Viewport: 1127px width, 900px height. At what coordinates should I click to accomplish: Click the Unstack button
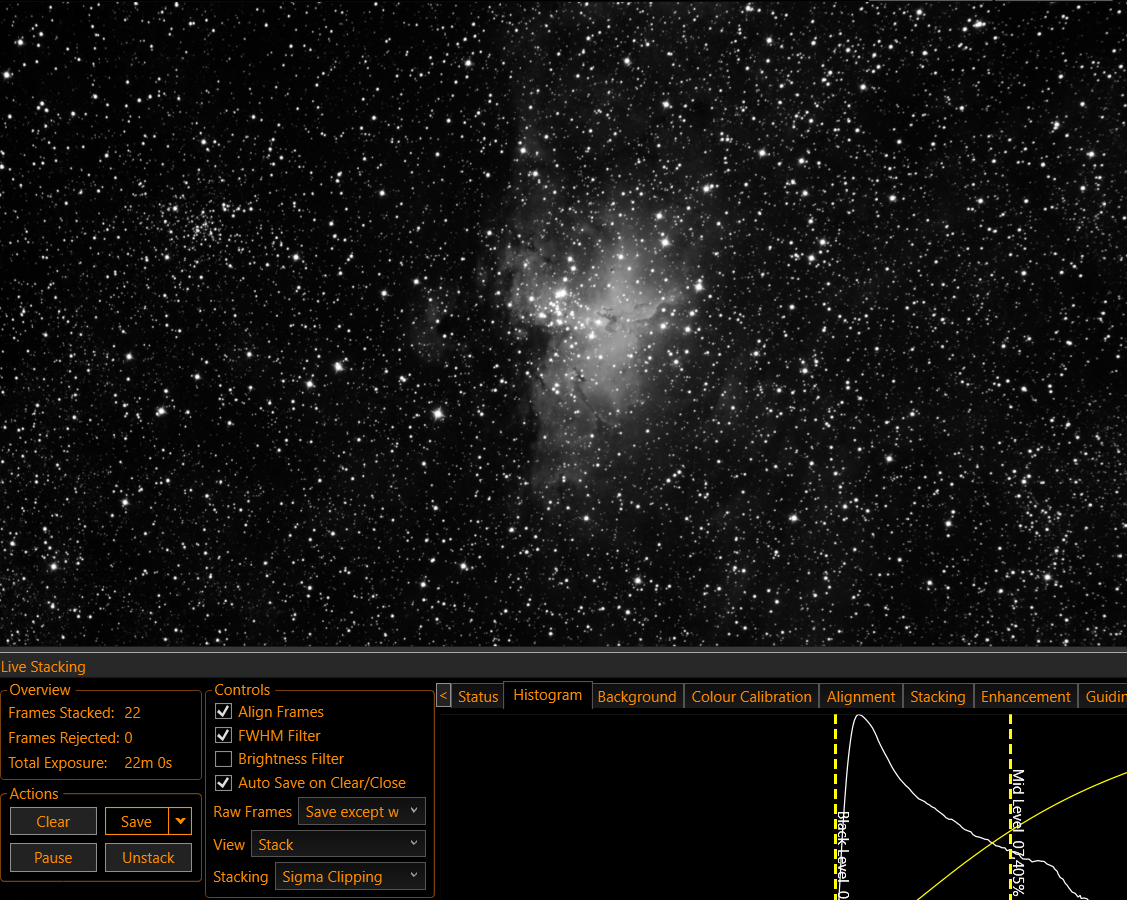click(148, 857)
